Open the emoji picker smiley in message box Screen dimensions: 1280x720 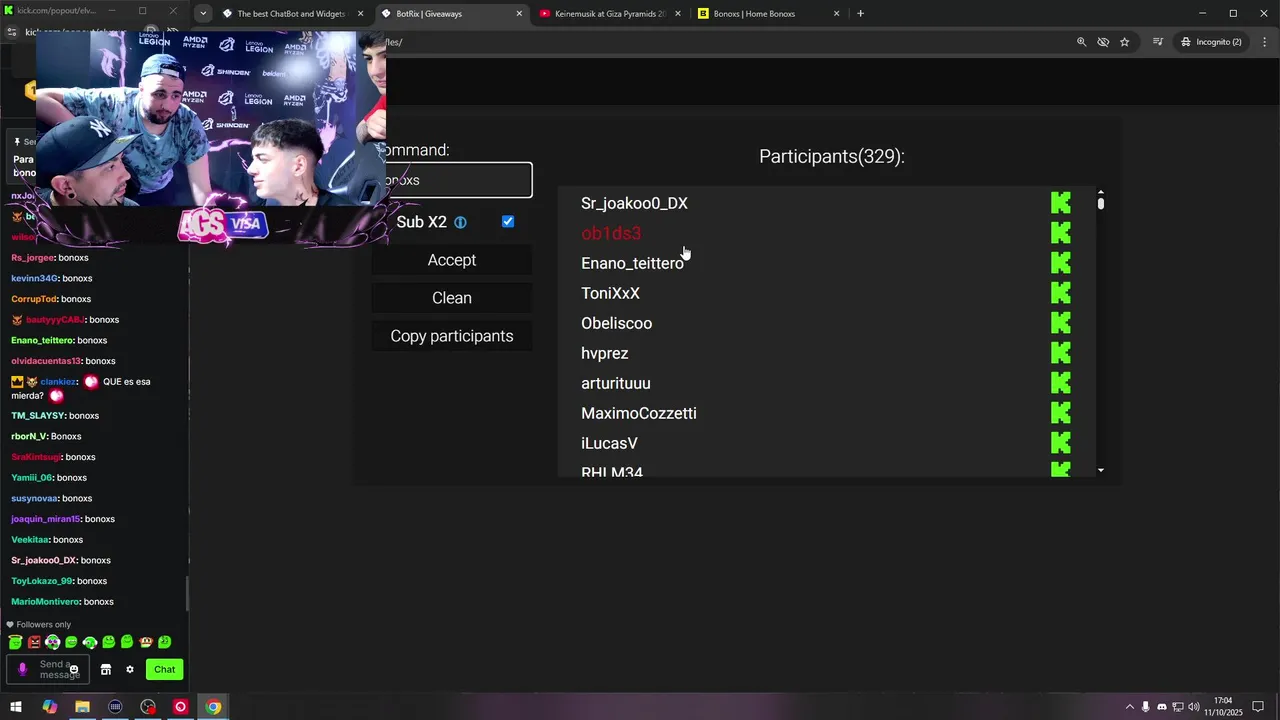(73, 670)
